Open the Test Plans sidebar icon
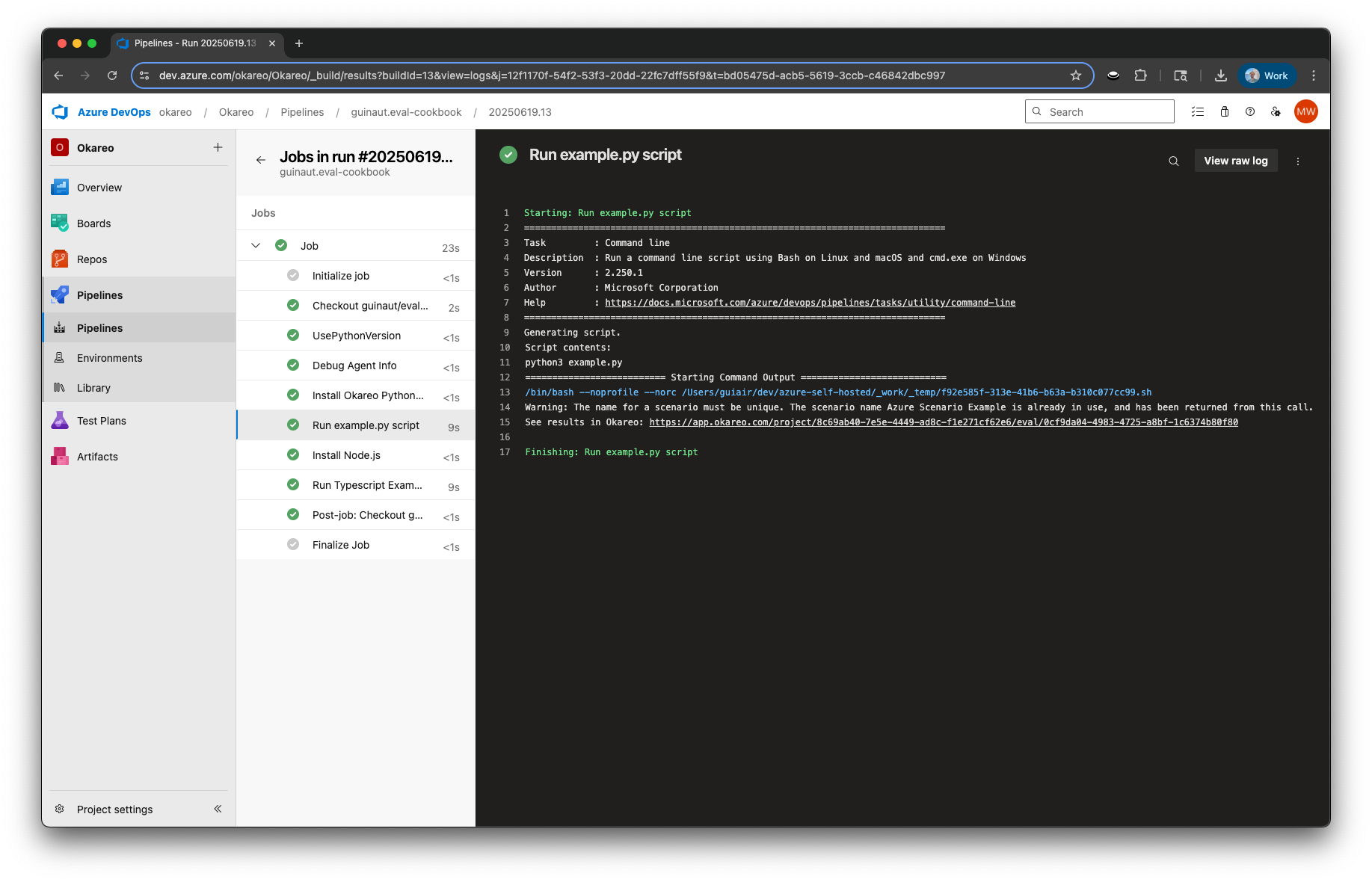1372x882 pixels. [x=60, y=421]
